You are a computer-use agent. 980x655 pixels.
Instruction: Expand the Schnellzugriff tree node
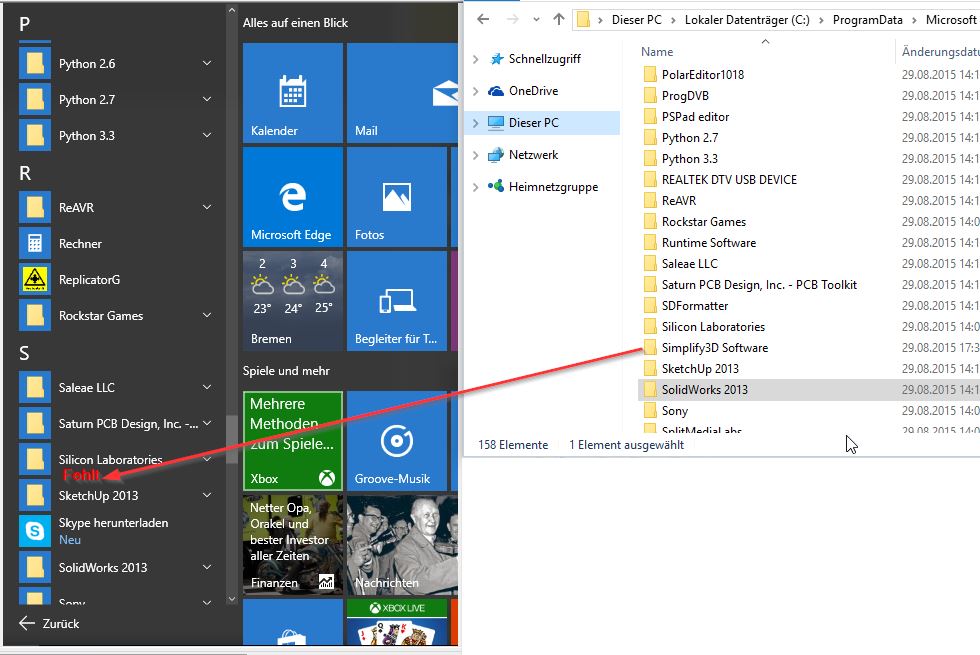[x=476, y=59]
